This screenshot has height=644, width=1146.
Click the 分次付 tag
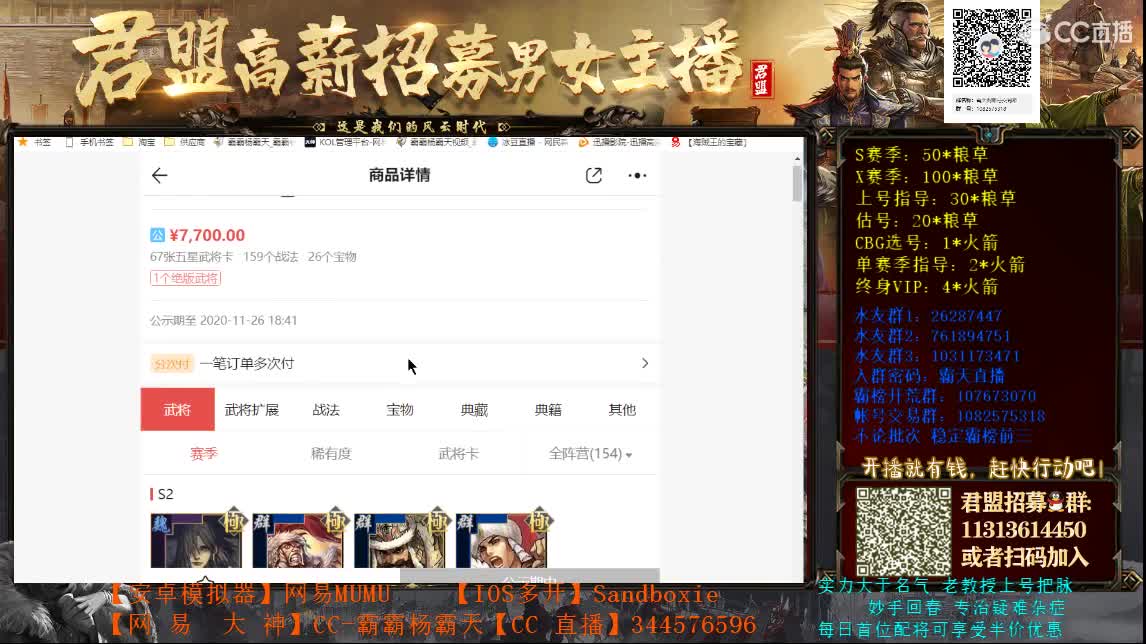click(x=172, y=363)
